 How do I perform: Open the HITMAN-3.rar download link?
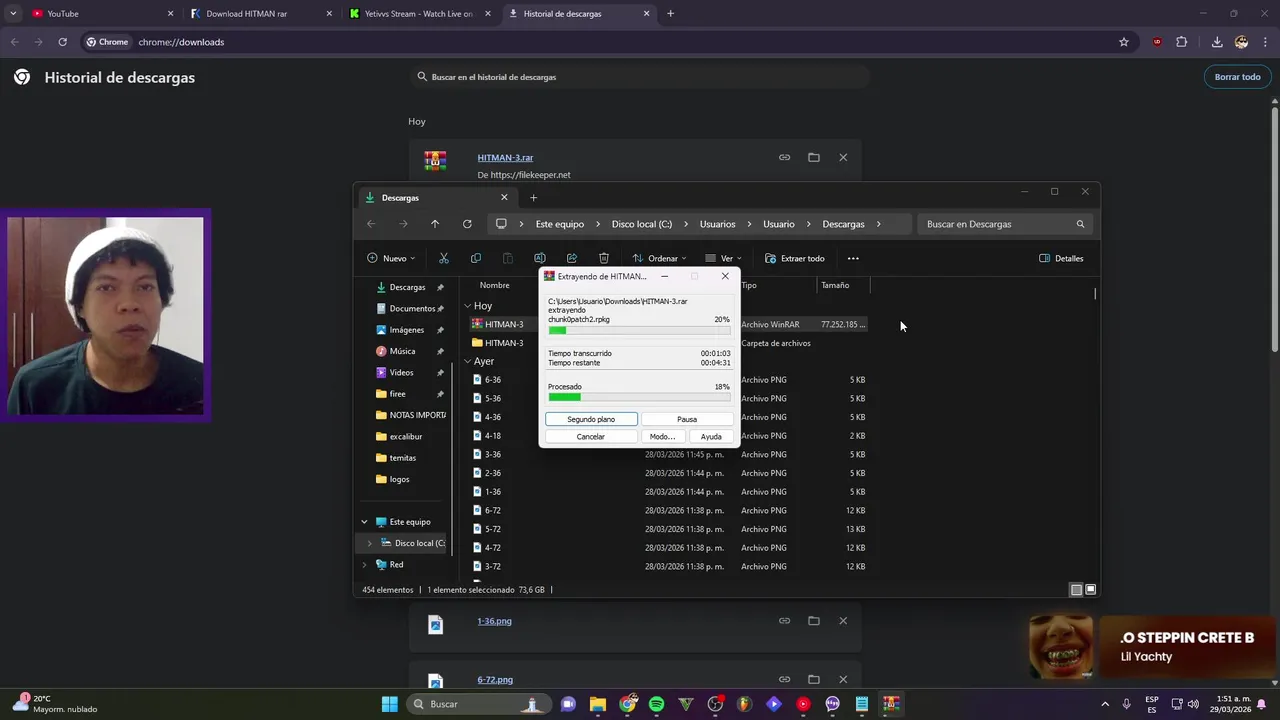point(505,157)
